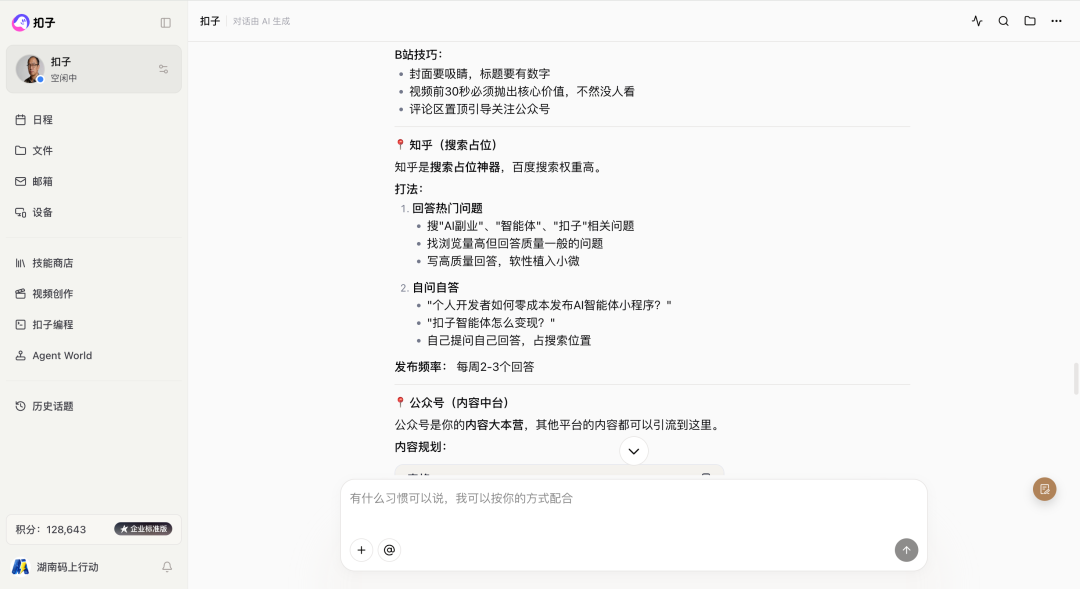Click the 技能商店 library icon

(21, 263)
